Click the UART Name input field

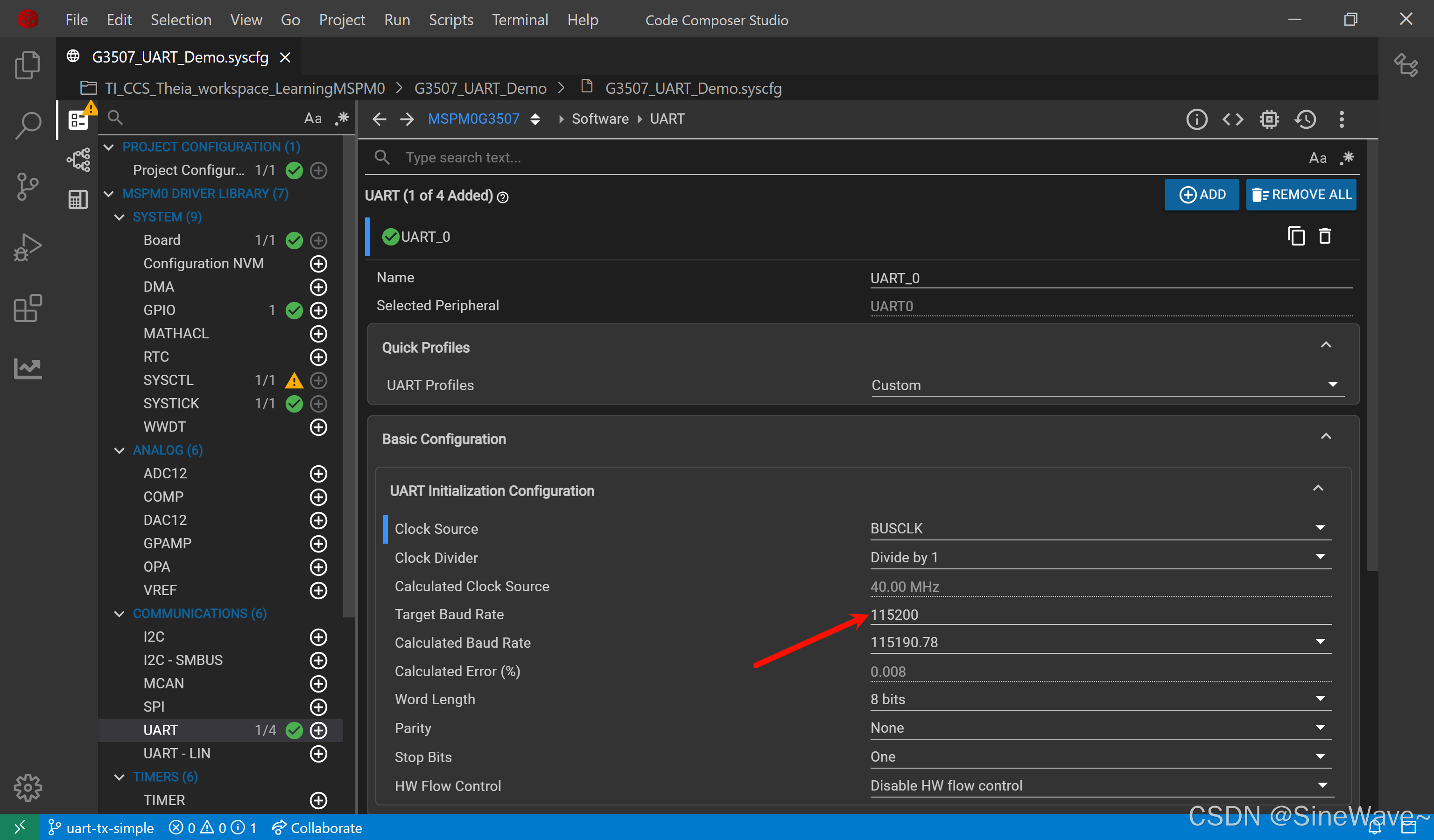[1111, 278]
